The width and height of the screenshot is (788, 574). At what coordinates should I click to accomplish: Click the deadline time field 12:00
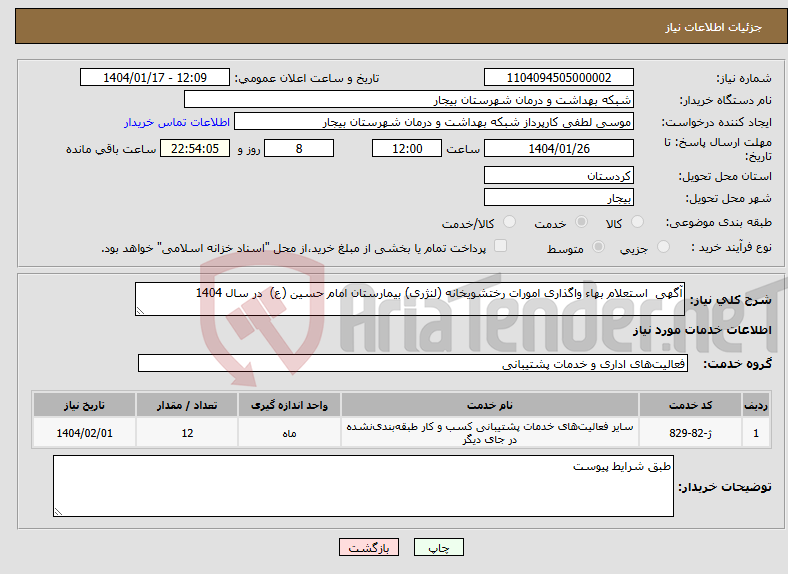[x=407, y=148]
